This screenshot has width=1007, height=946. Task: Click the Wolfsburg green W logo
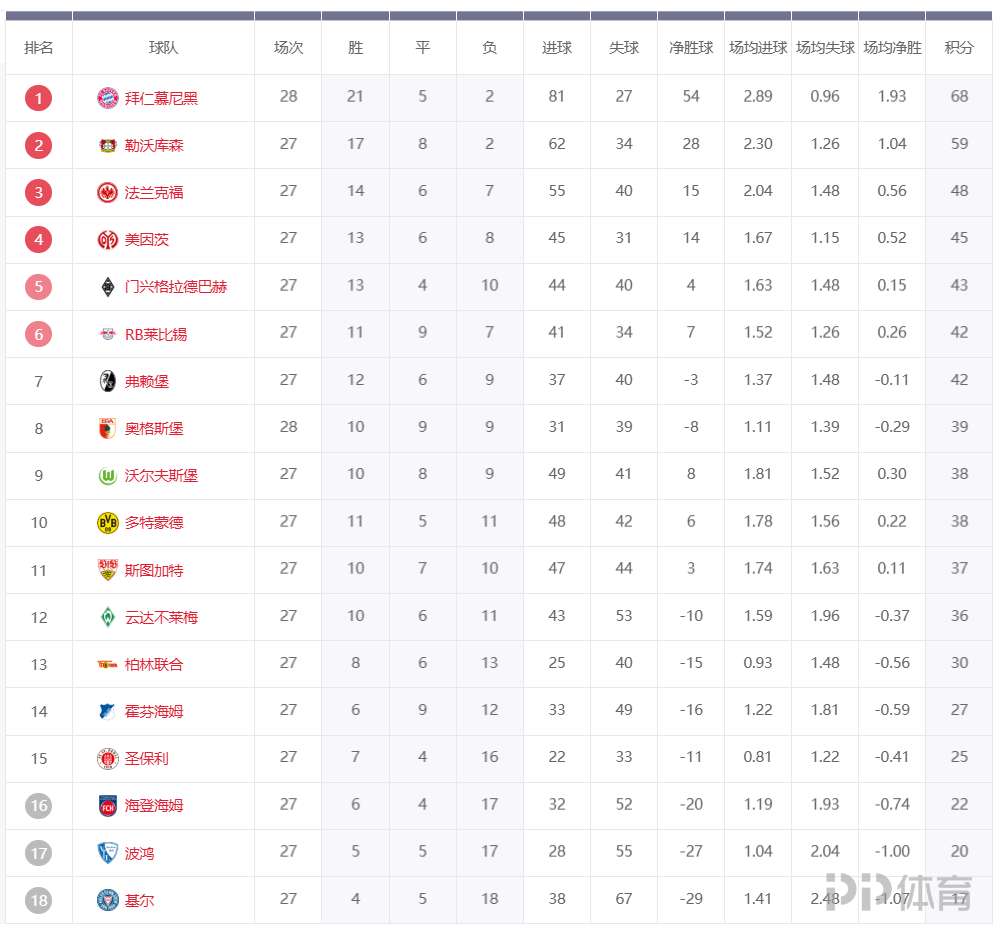click(107, 476)
